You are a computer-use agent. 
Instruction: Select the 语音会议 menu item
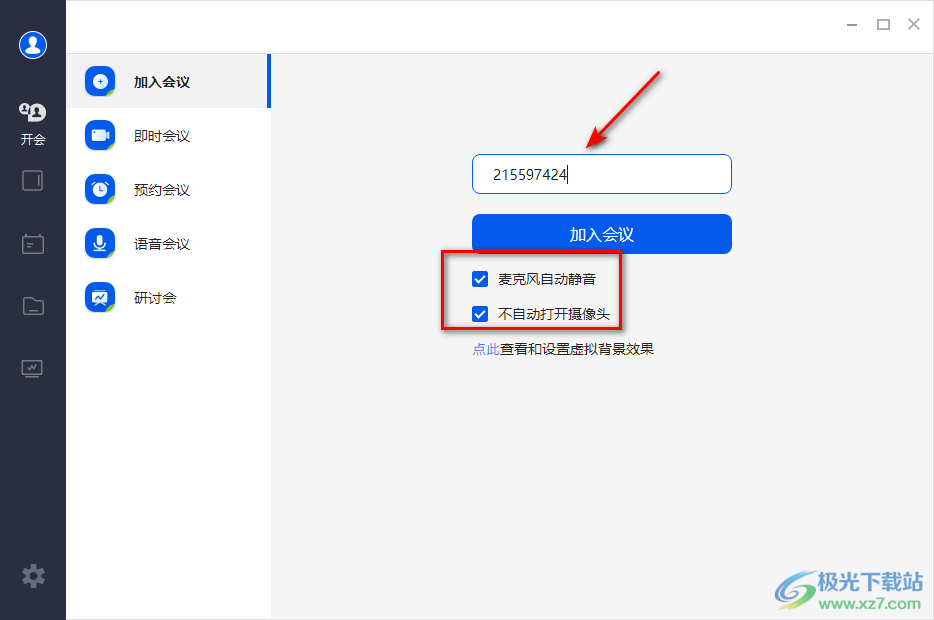[x=168, y=244]
